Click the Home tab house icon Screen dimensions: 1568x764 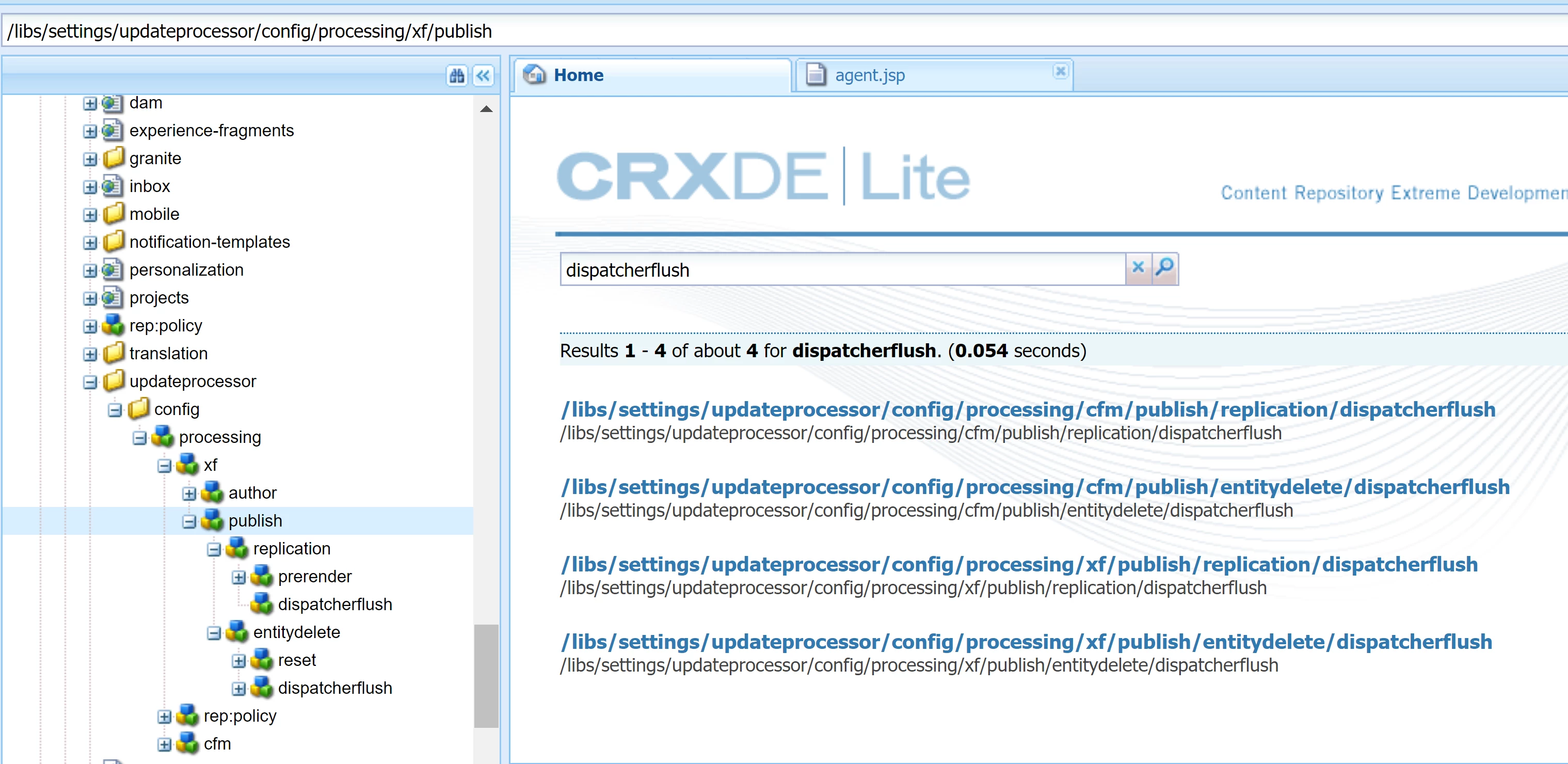click(534, 75)
